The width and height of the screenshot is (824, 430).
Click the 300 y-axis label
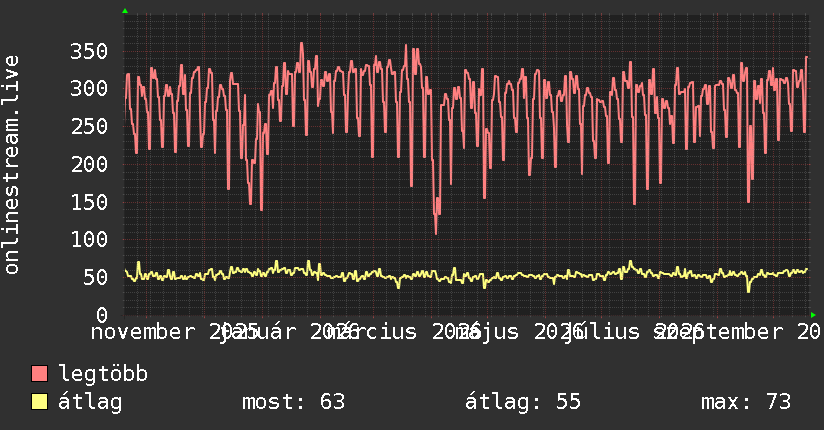pos(89,88)
